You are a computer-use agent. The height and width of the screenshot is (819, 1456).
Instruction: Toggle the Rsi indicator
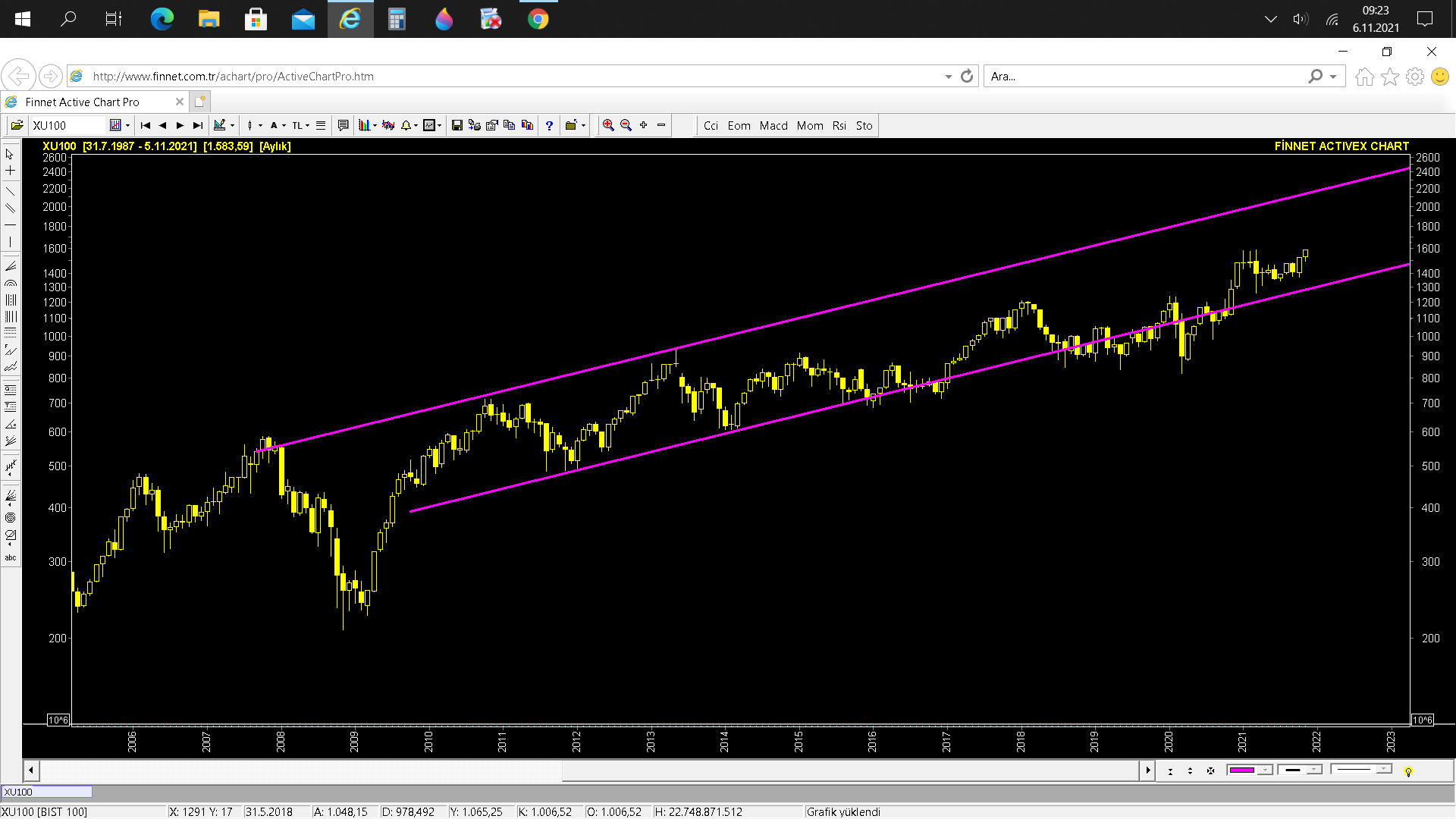[x=839, y=125]
